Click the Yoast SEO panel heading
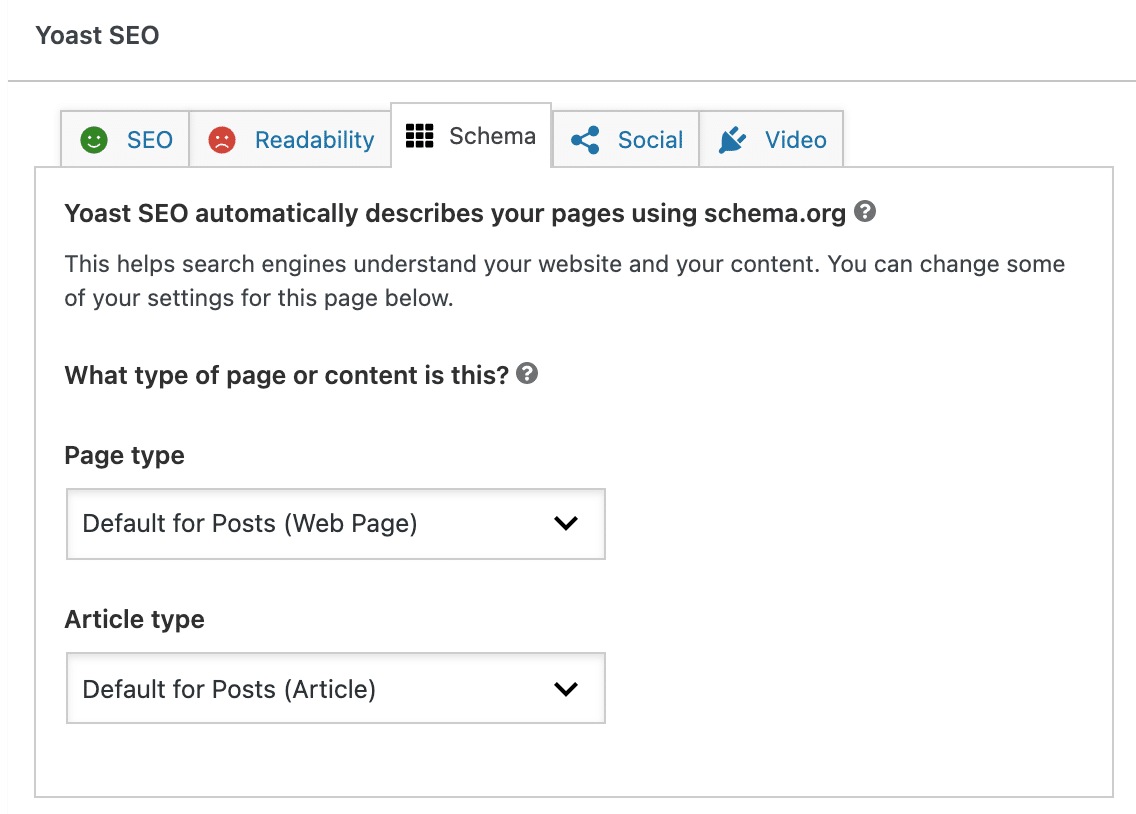 point(97,35)
